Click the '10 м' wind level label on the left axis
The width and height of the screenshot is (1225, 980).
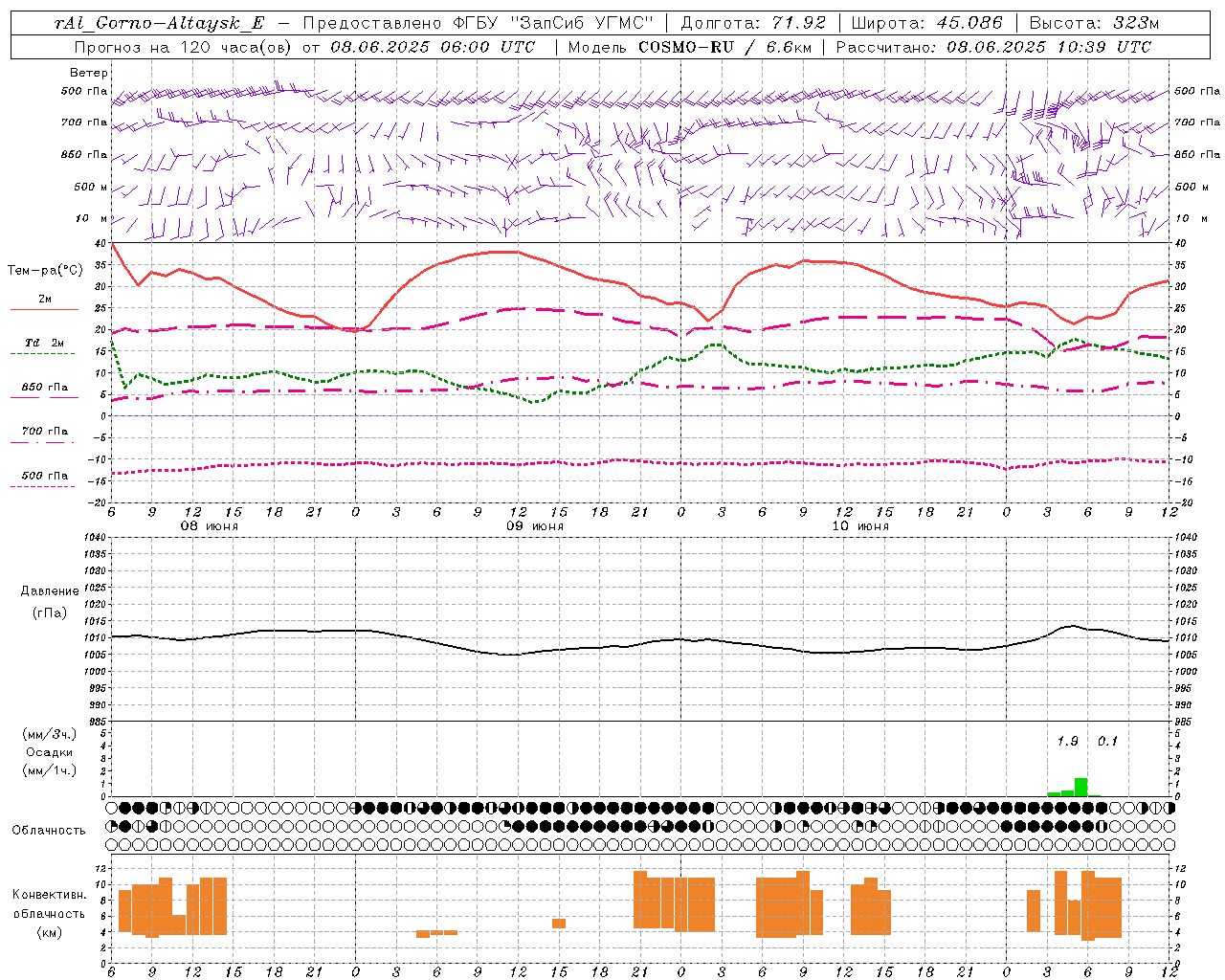[x=92, y=218]
